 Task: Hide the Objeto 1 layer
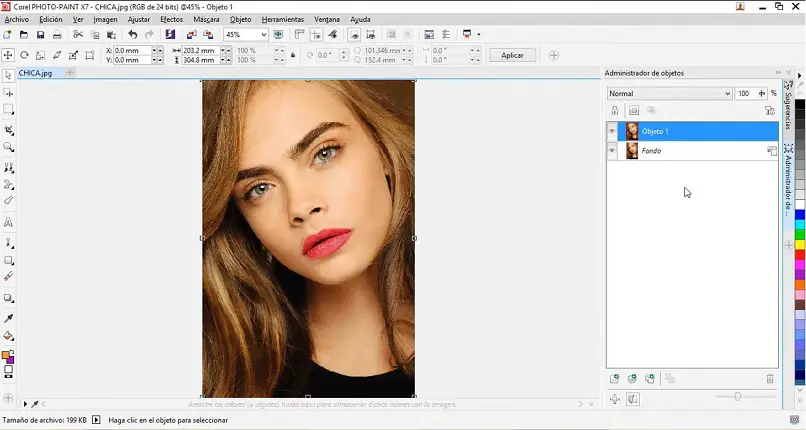coord(613,131)
